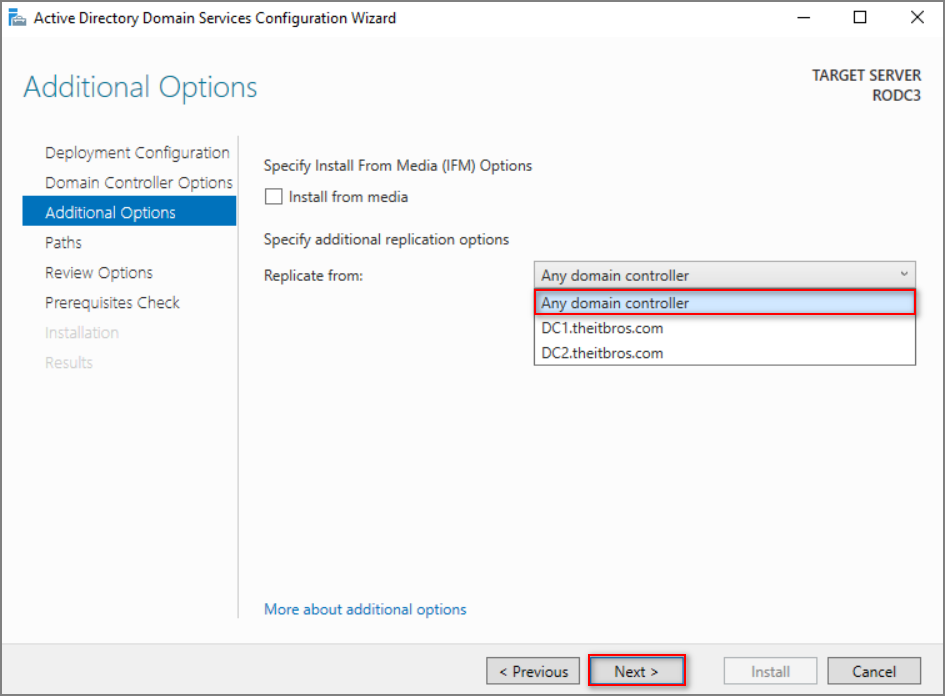
Task: Choose DC1.theitbros.com as replication source
Action: pos(724,328)
